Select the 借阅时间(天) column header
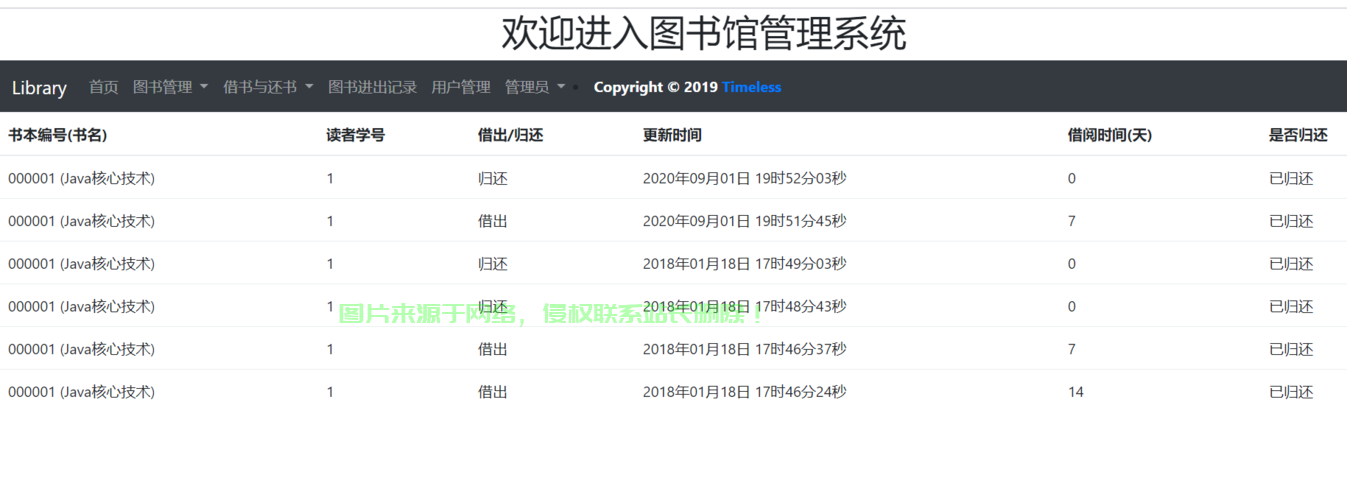 pos(1109,135)
